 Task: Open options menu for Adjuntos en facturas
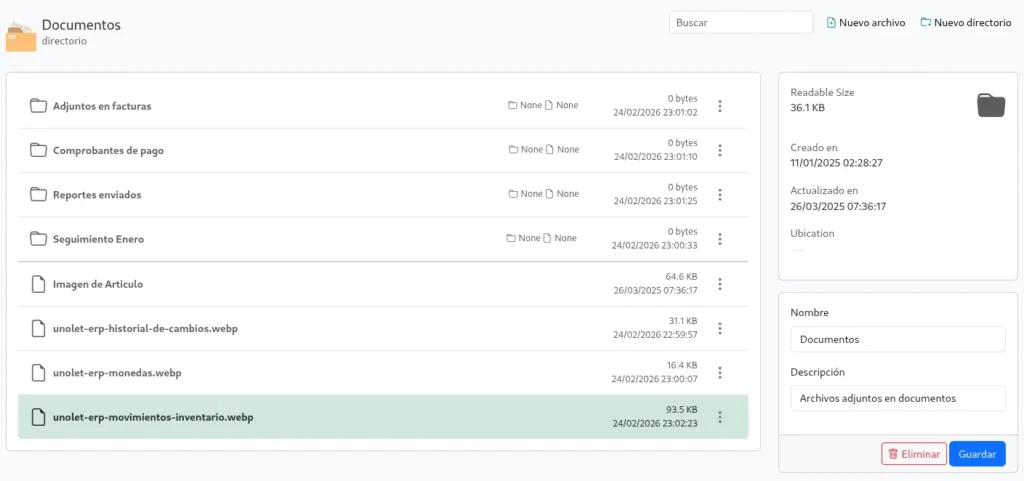click(x=720, y=106)
